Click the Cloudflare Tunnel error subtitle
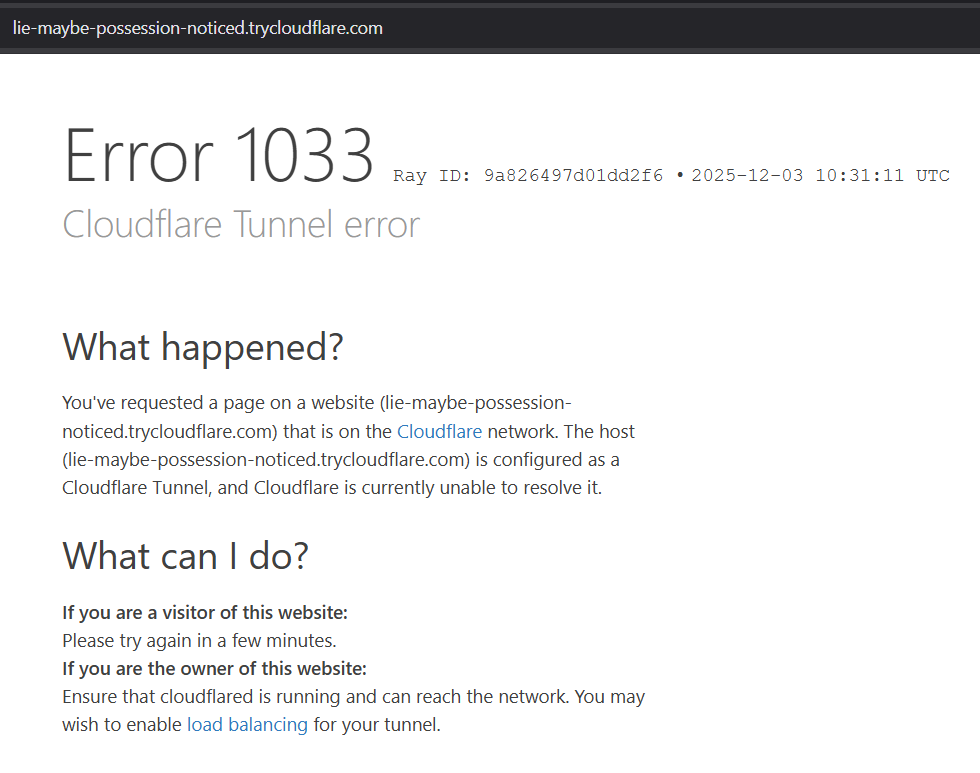This screenshot has height=773, width=980. 241,224
